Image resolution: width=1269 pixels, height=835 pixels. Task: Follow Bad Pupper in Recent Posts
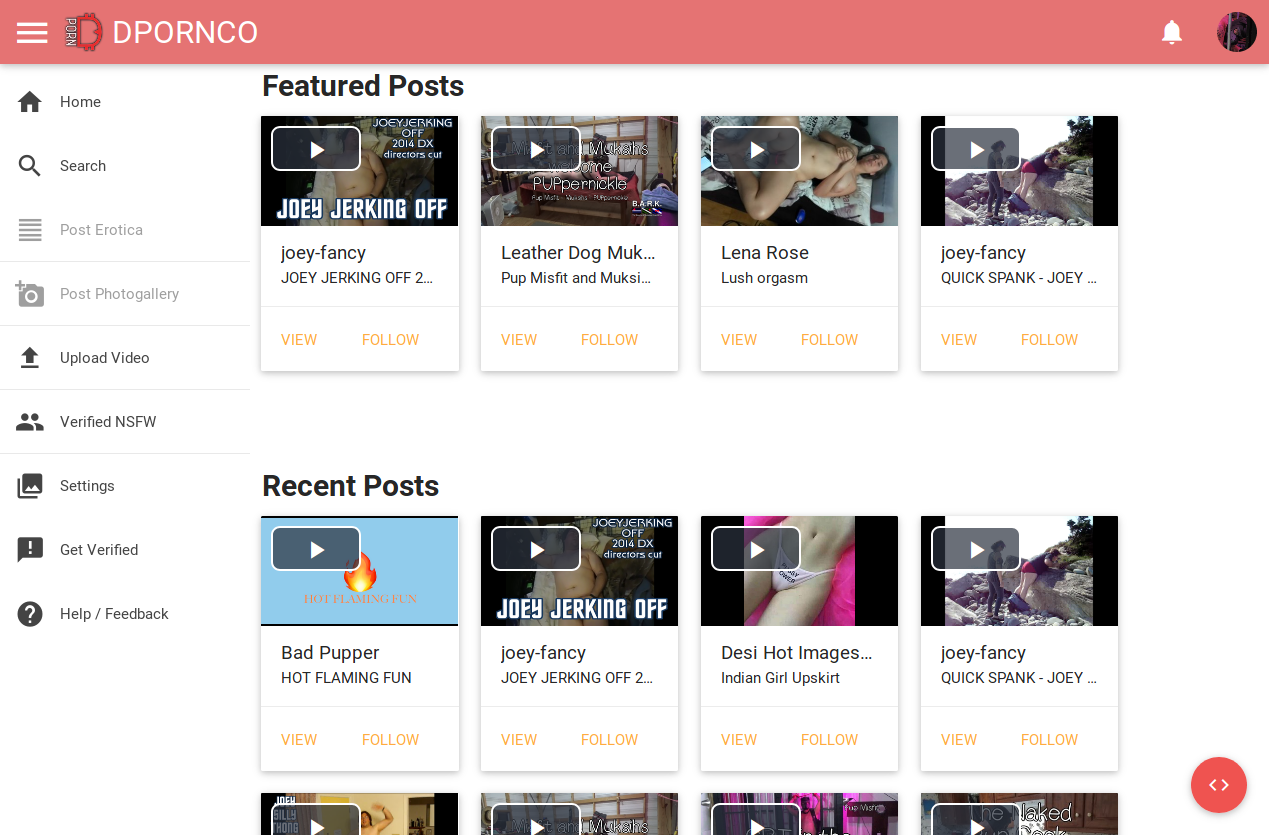pos(390,740)
